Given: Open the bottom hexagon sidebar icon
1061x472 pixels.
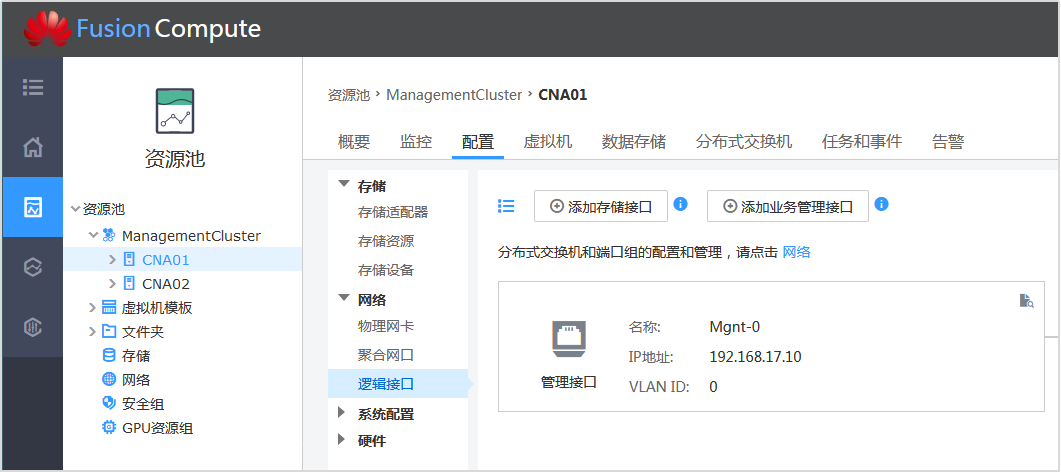Looking at the screenshot, I should (32, 327).
